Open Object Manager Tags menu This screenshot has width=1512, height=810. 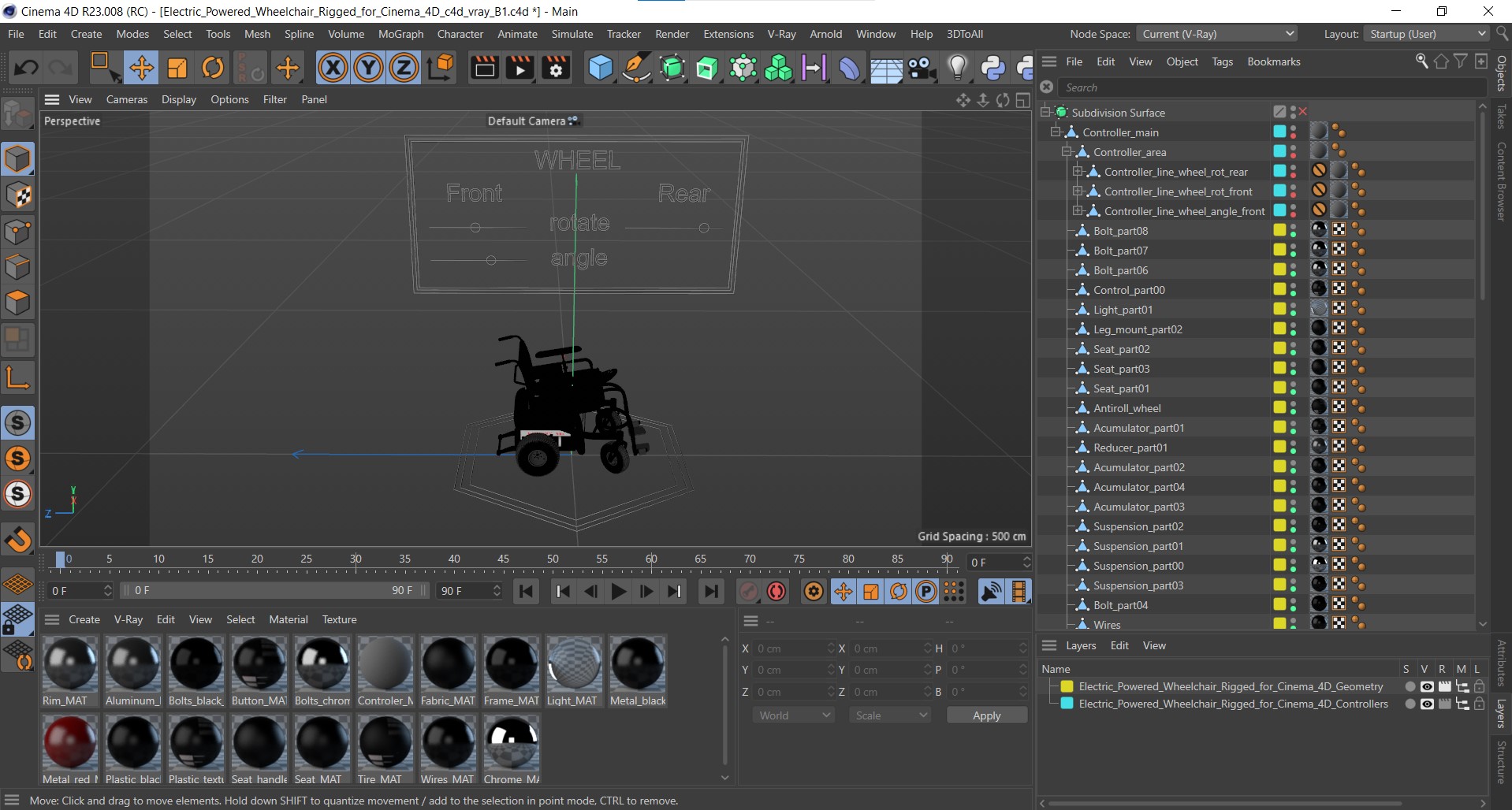[x=1222, y=61]
